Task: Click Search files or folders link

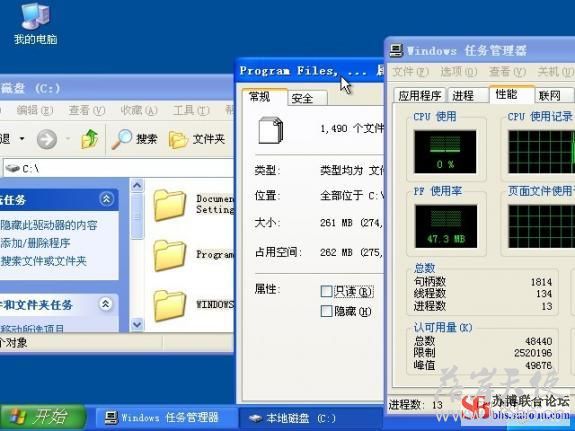Action: pos(43,261)
